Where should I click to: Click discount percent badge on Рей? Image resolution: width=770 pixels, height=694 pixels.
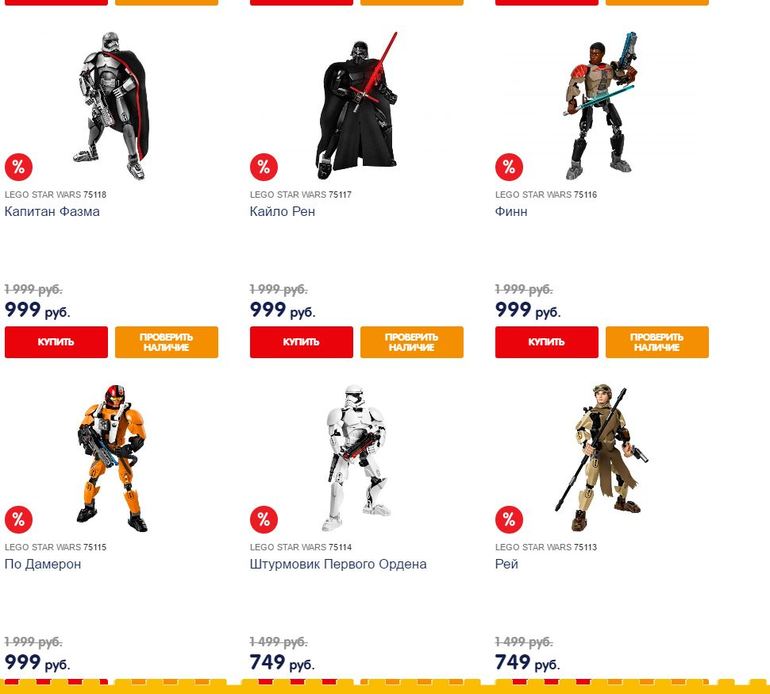click(x=509, y=519)
